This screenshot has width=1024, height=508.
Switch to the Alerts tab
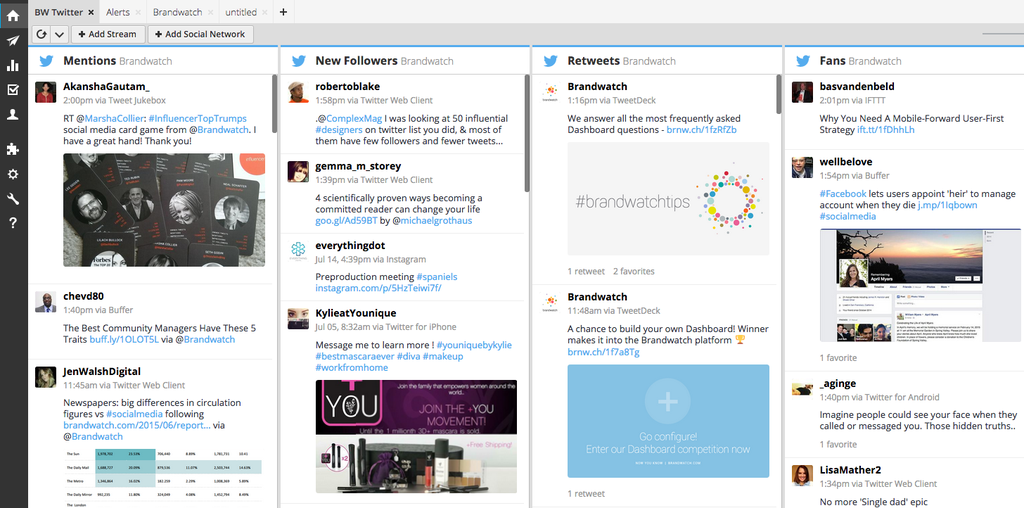point(118,12)
